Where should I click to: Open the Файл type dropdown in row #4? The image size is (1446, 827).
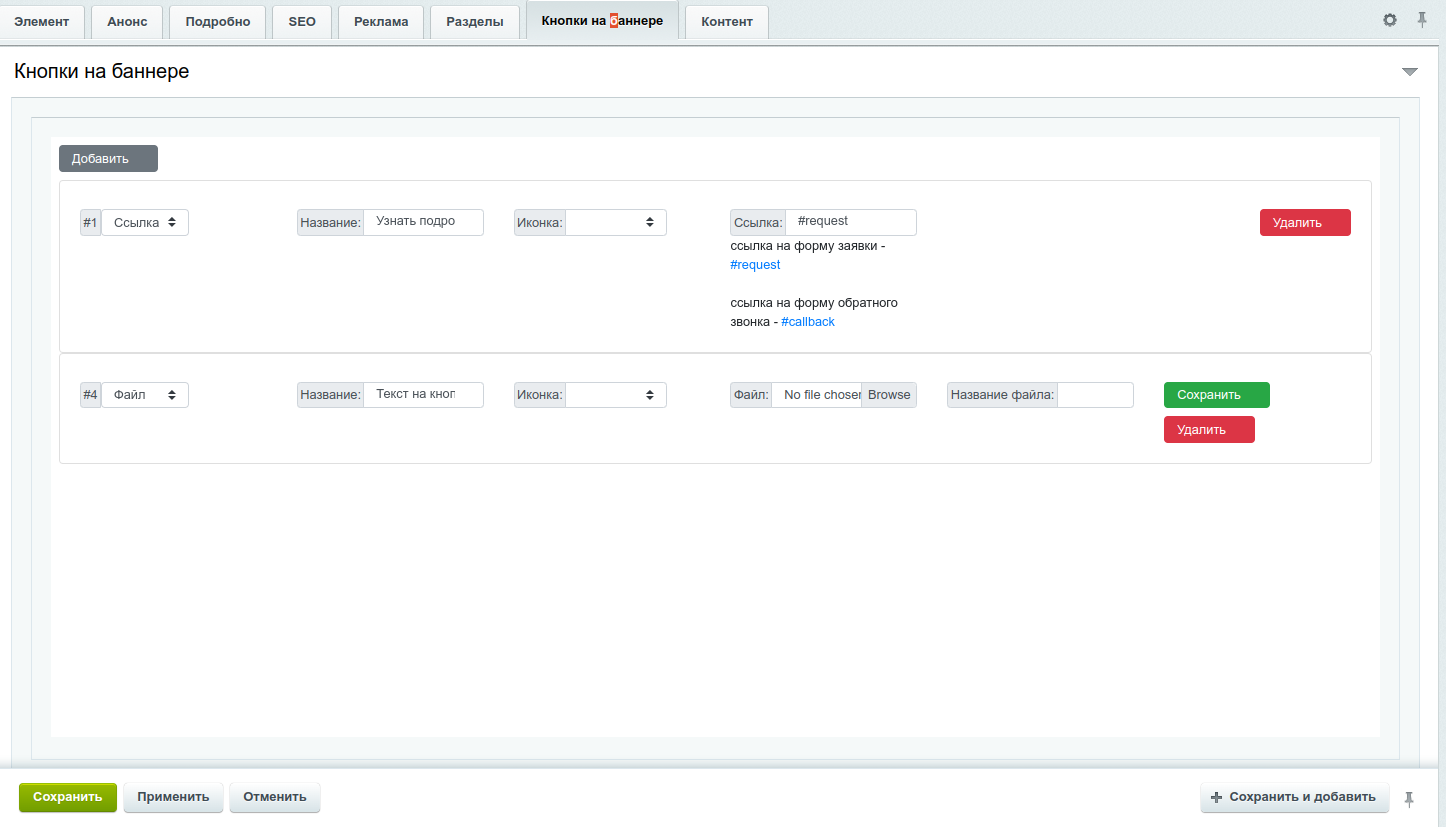[x=145, y=395]
